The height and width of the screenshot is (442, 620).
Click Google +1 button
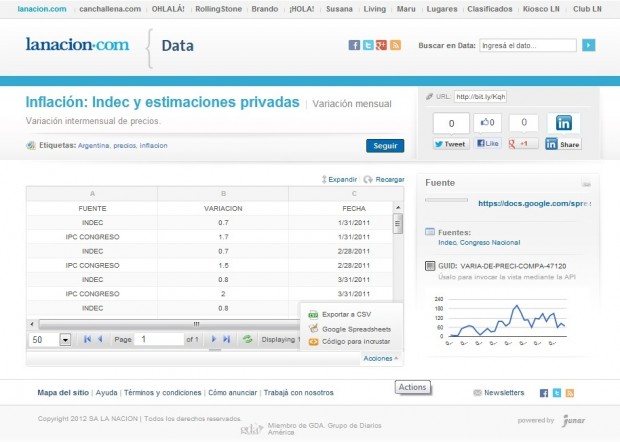(523, 144)
